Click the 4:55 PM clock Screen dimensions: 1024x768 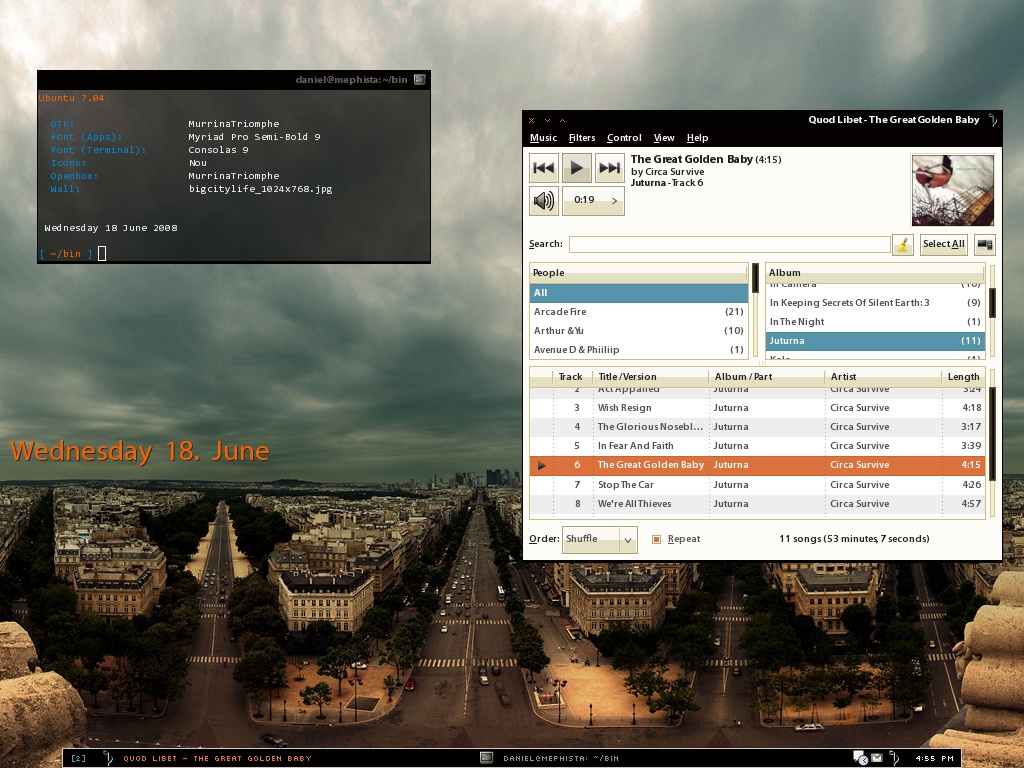point(935,758)
